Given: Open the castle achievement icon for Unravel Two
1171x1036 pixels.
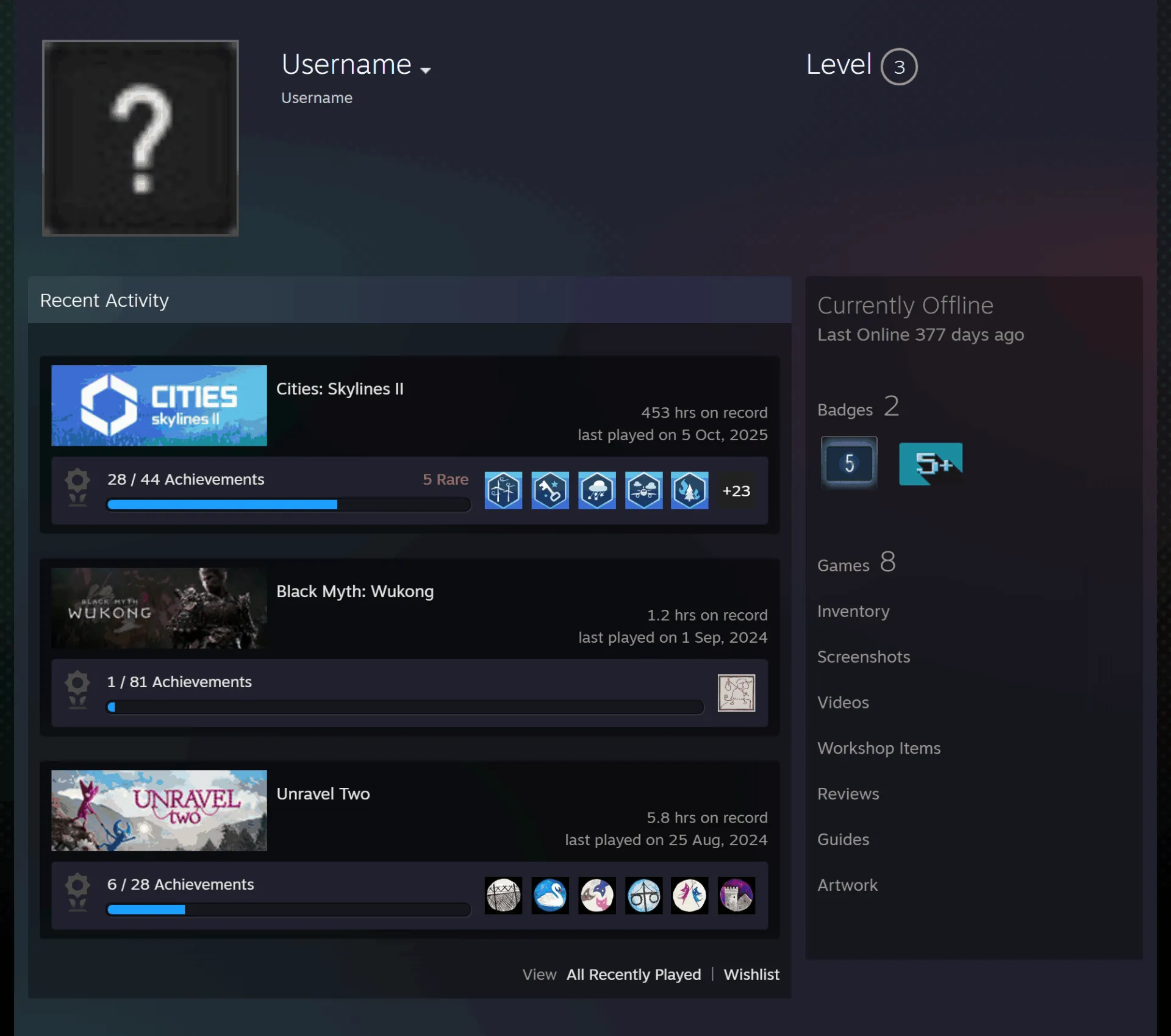Looking at the screenshot, I should [736, 895].
